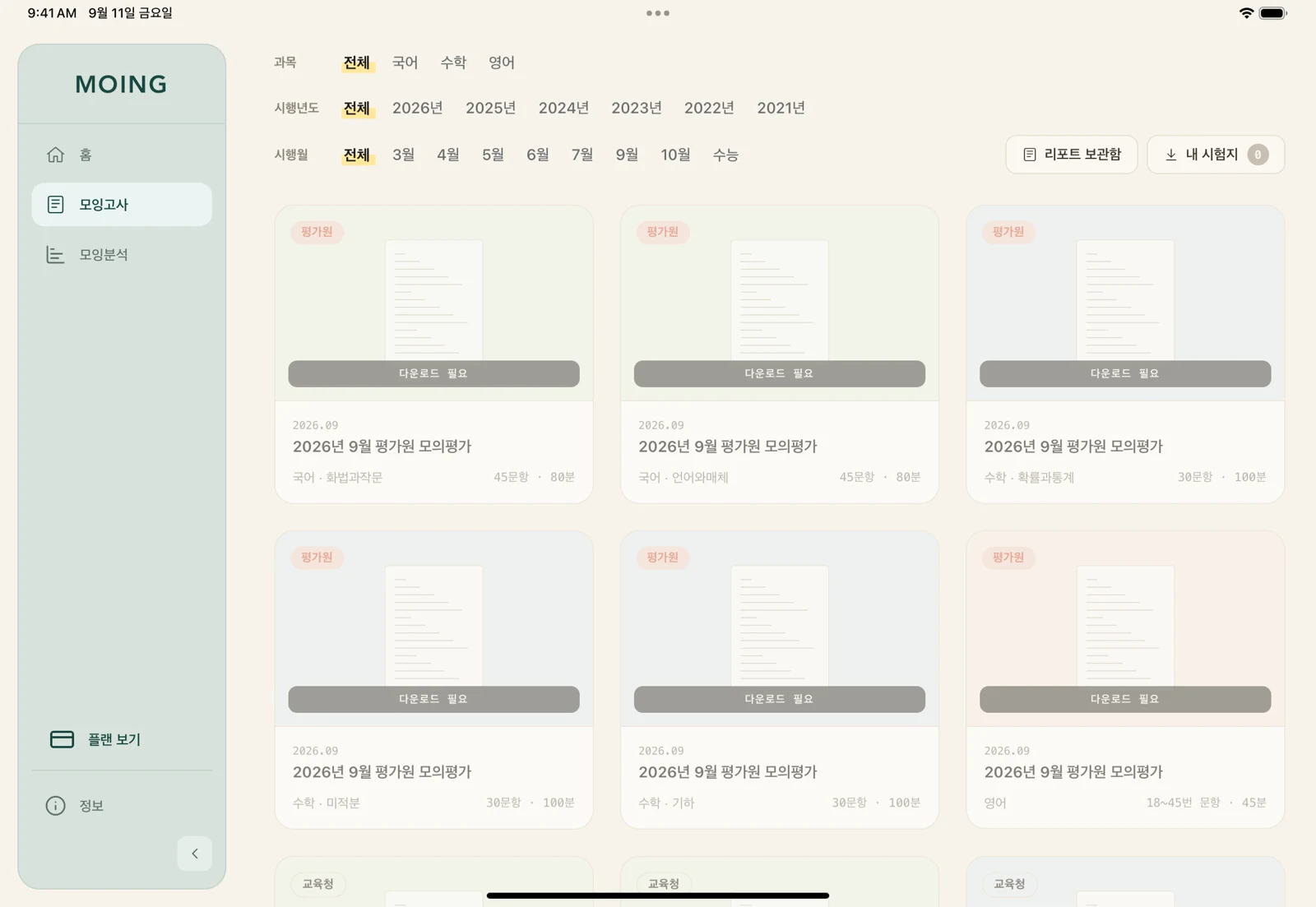
Task: Filter the year by 2025년
Action: coord(491,108)
